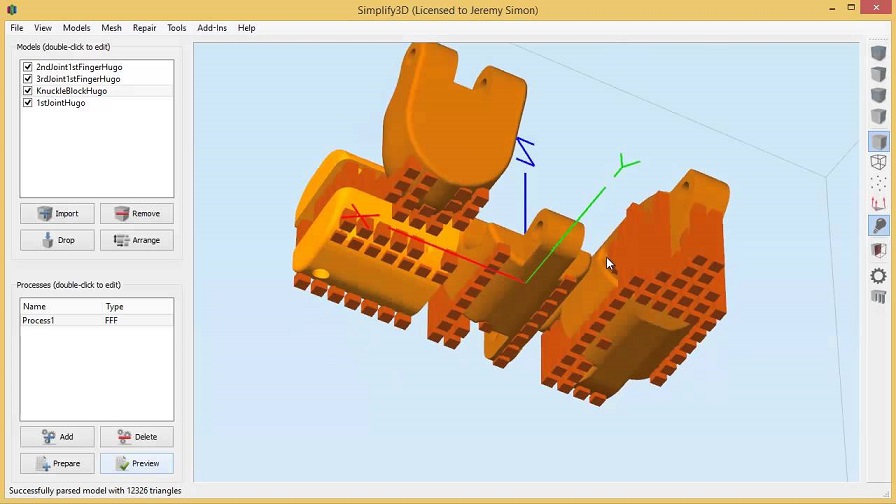The width and height of the screenshot is (896, 504).
Task: Open the Repair menu
Action: click(x=144, y=28)
